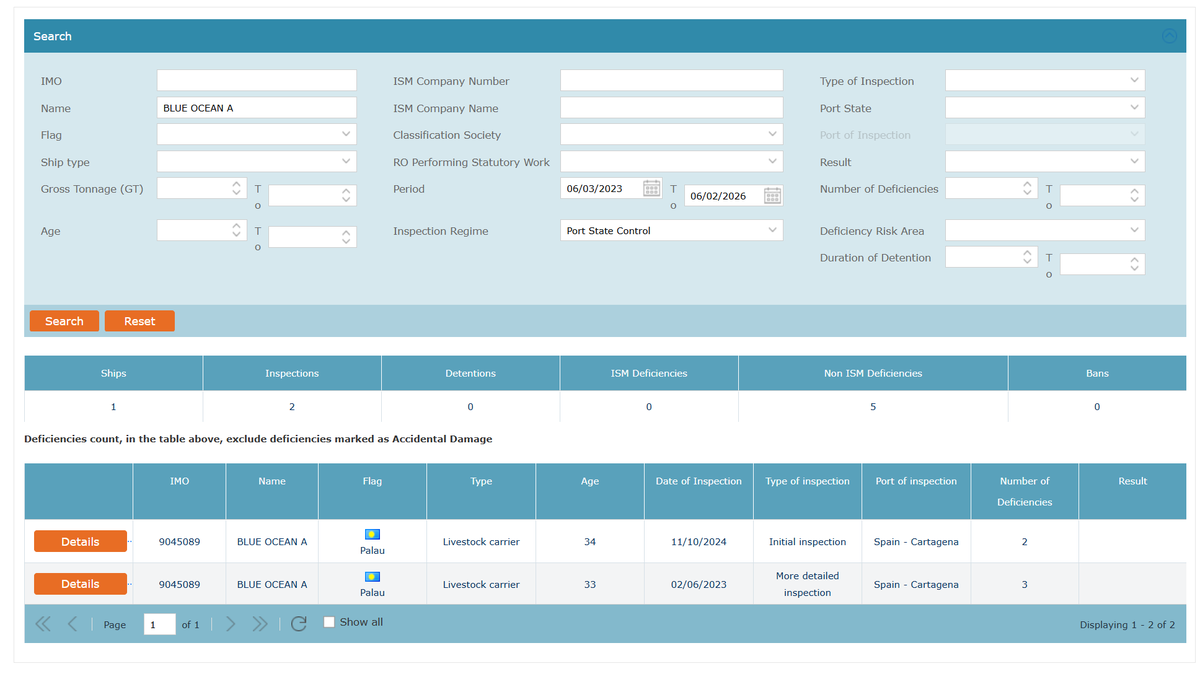Go to the next results page
Screen dimensions: 1200x674
(230, 624)
